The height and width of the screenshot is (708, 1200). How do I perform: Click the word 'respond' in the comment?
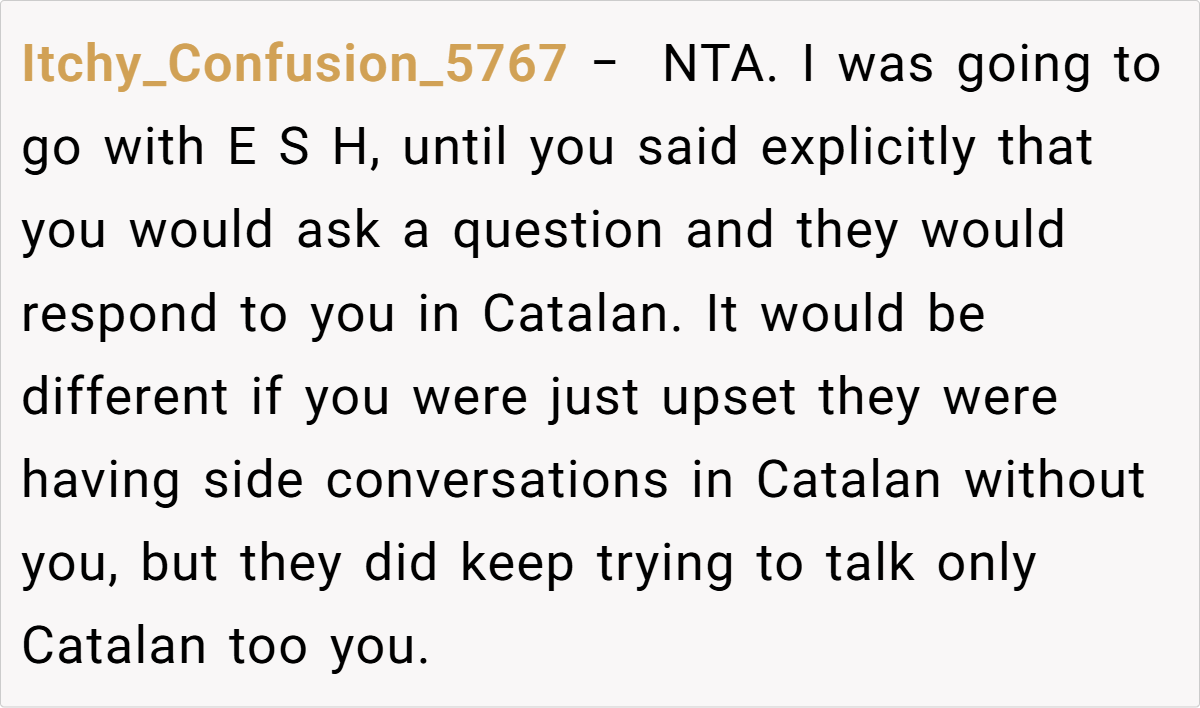(x=120, y=314)
